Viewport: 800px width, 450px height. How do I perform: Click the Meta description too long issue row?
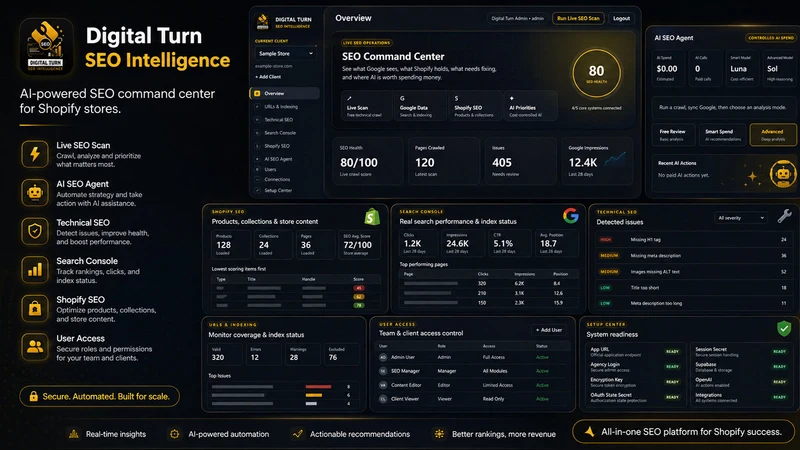coord(693,303)
